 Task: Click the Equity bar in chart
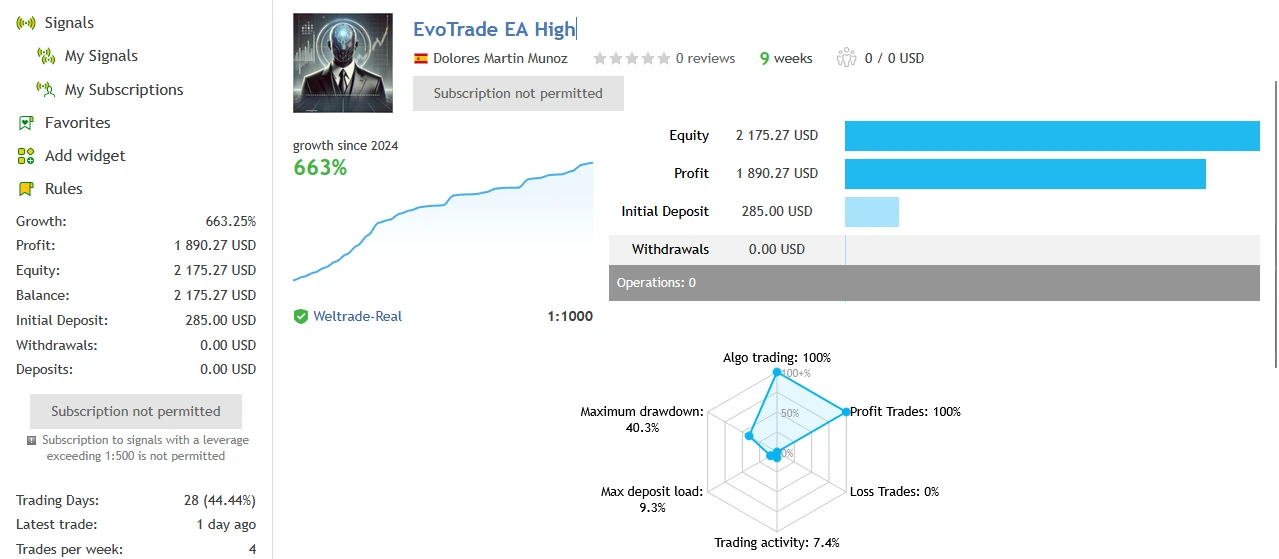(1052, 135)
